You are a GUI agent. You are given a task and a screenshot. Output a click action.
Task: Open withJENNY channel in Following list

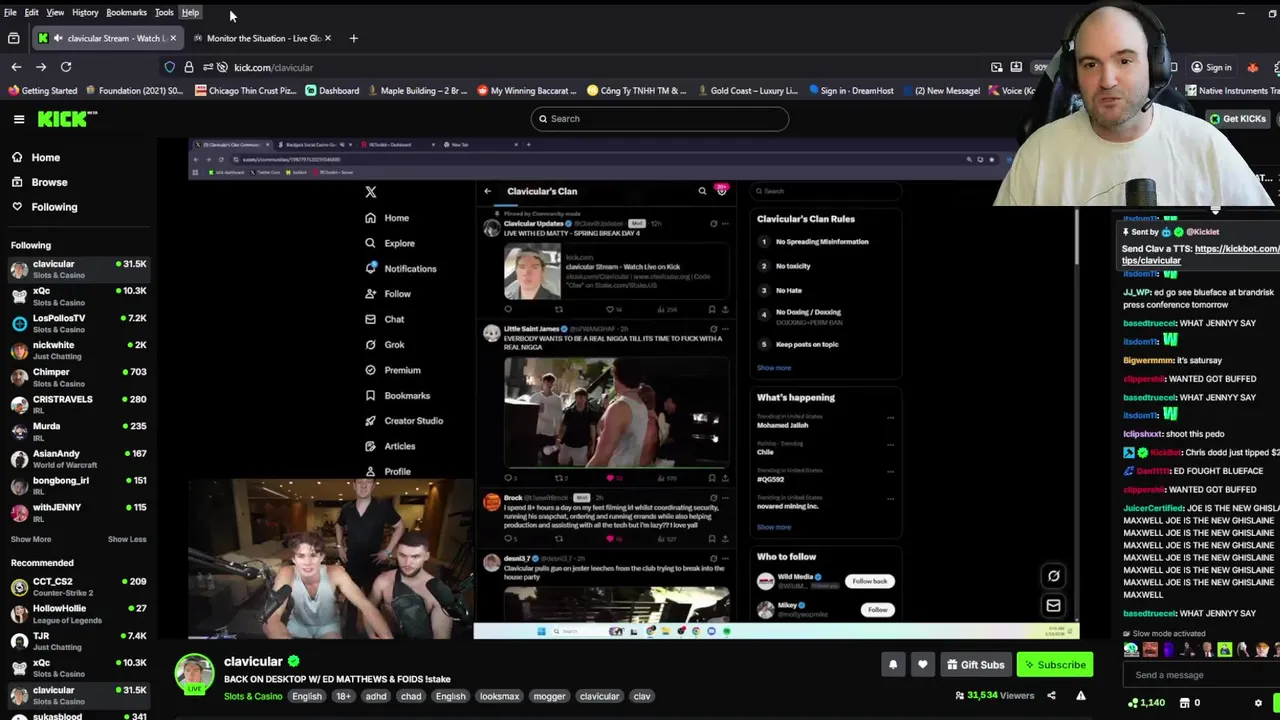[x=78, y=512]
